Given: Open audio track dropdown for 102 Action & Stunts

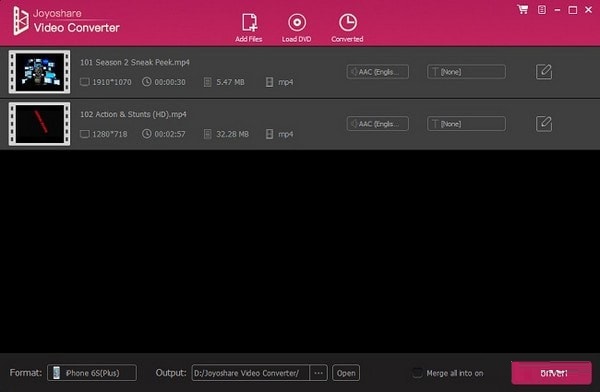Looking at the screenshot, I should 378,124.
